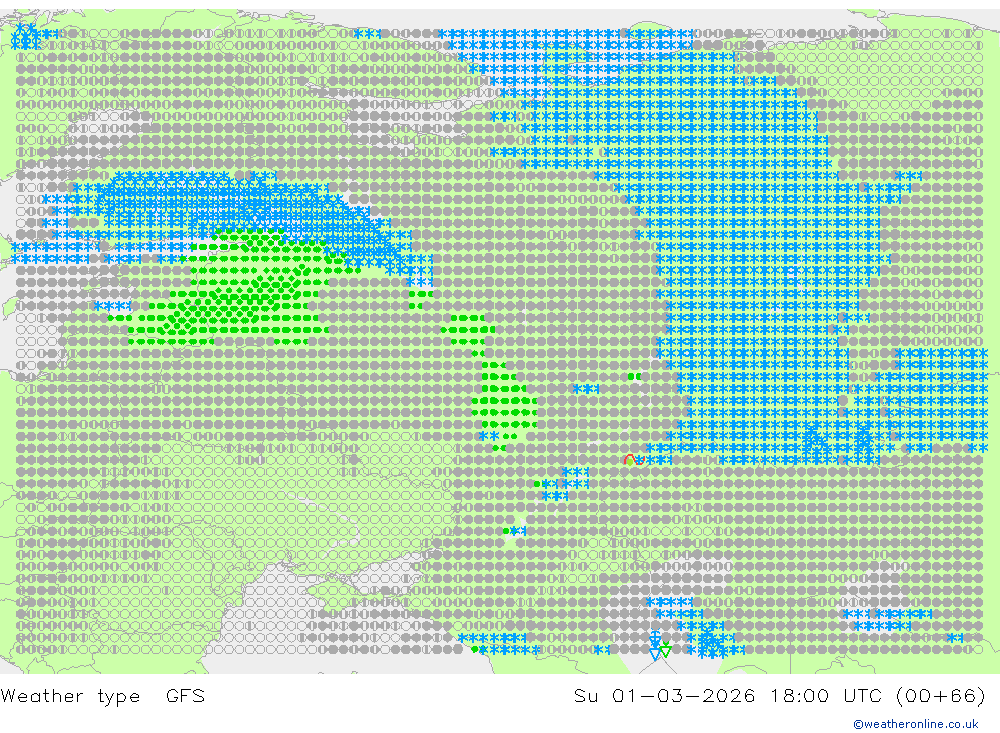Click the 'Su 01-03-2026 18:00 UTC (00+66)' timestamp
1000x733 pixels.
780,695
